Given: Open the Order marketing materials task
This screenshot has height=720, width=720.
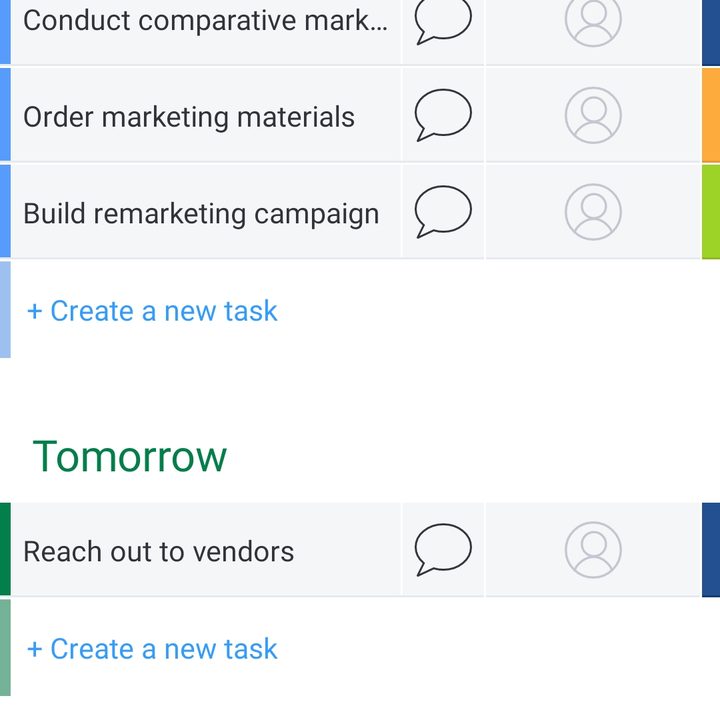Looking at the screenshot, I should pos(189,117).
